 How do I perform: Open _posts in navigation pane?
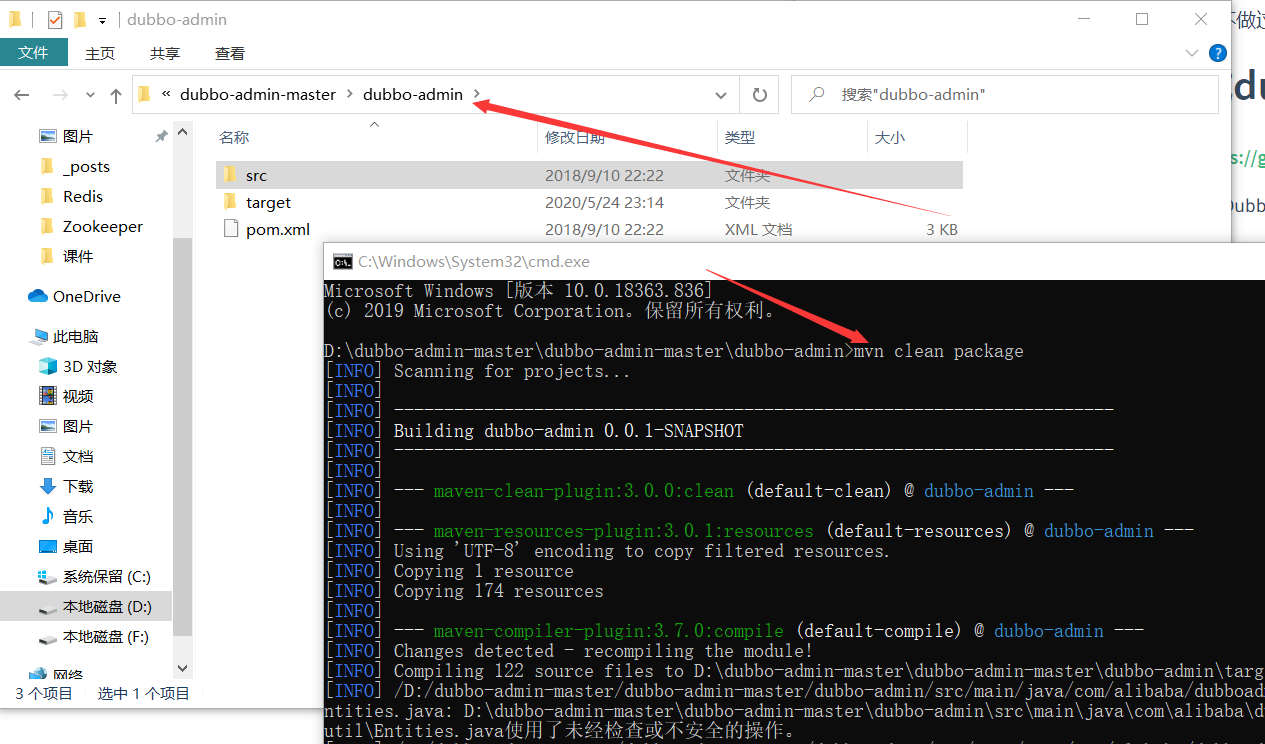(x=86, y=166)
